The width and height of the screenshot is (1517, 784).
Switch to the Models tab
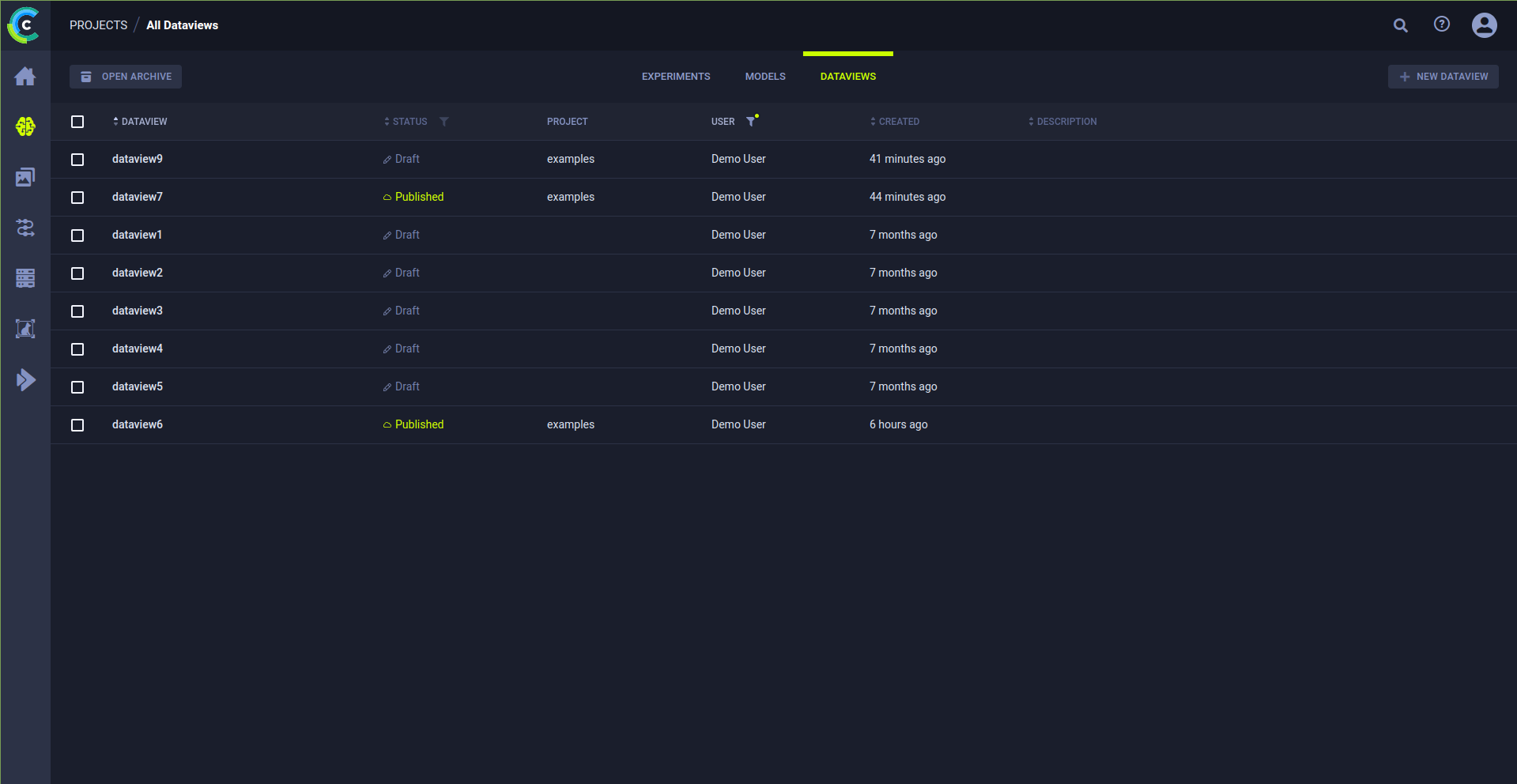tap(764, 77)
